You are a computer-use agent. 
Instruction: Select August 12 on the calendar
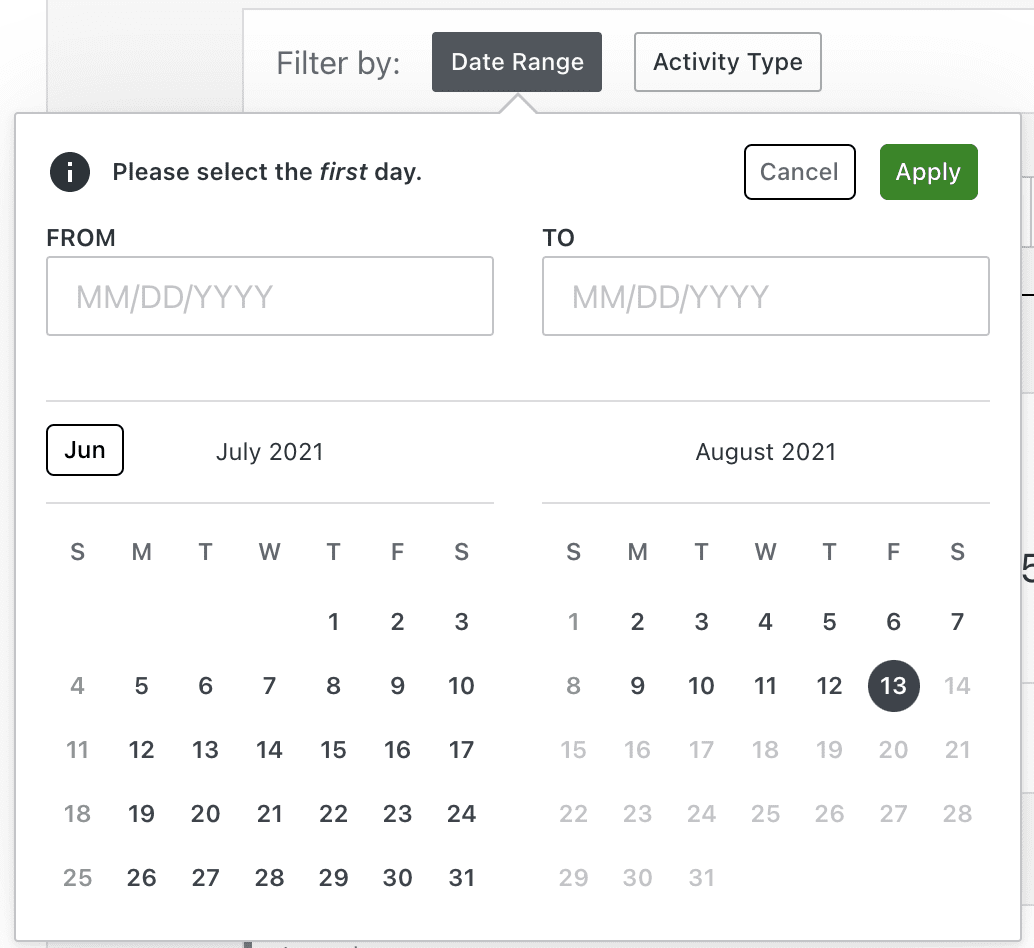pyautogui.click(x=829, y=686)
